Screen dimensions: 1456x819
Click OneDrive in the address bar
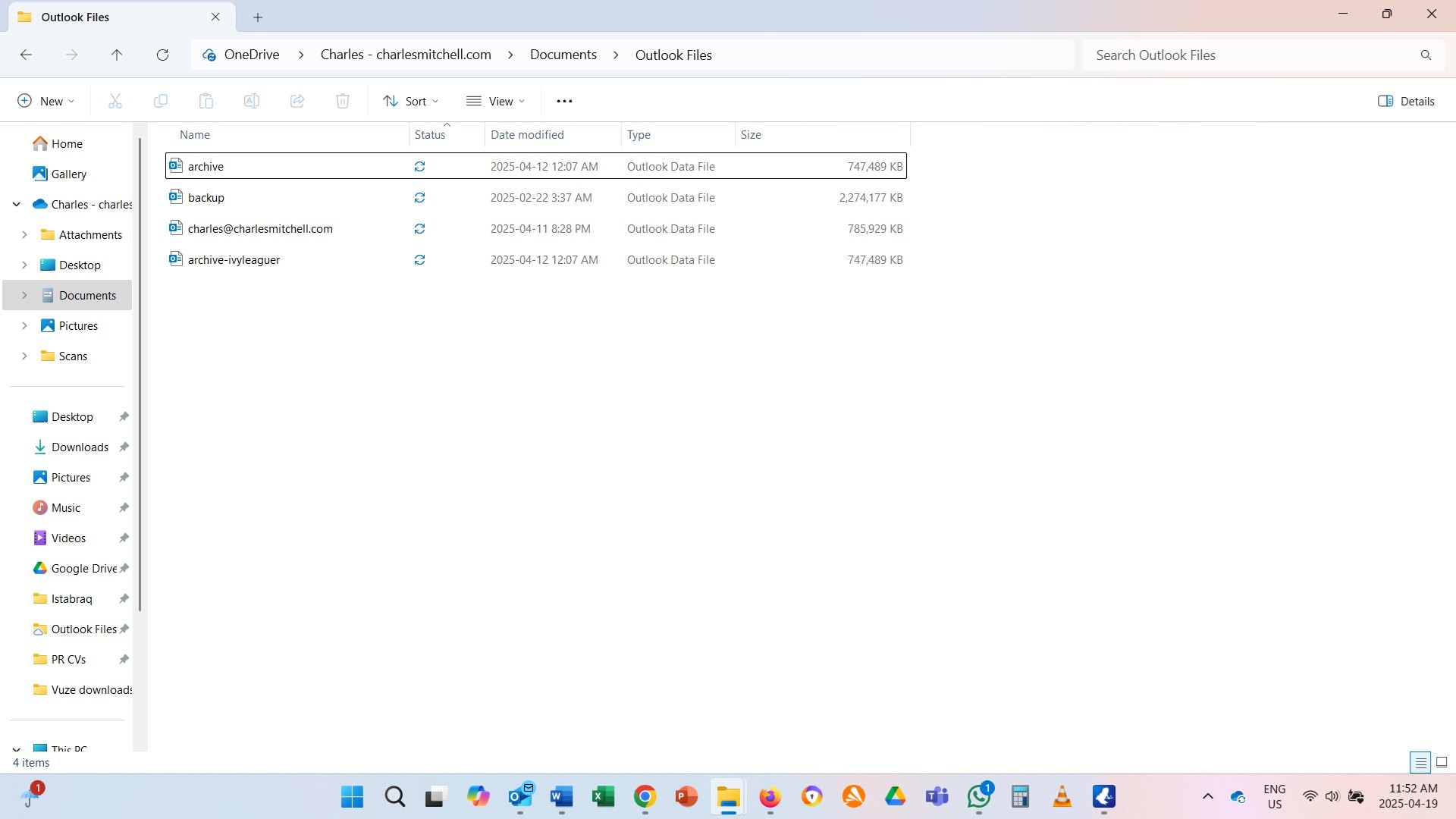point(252,55)
